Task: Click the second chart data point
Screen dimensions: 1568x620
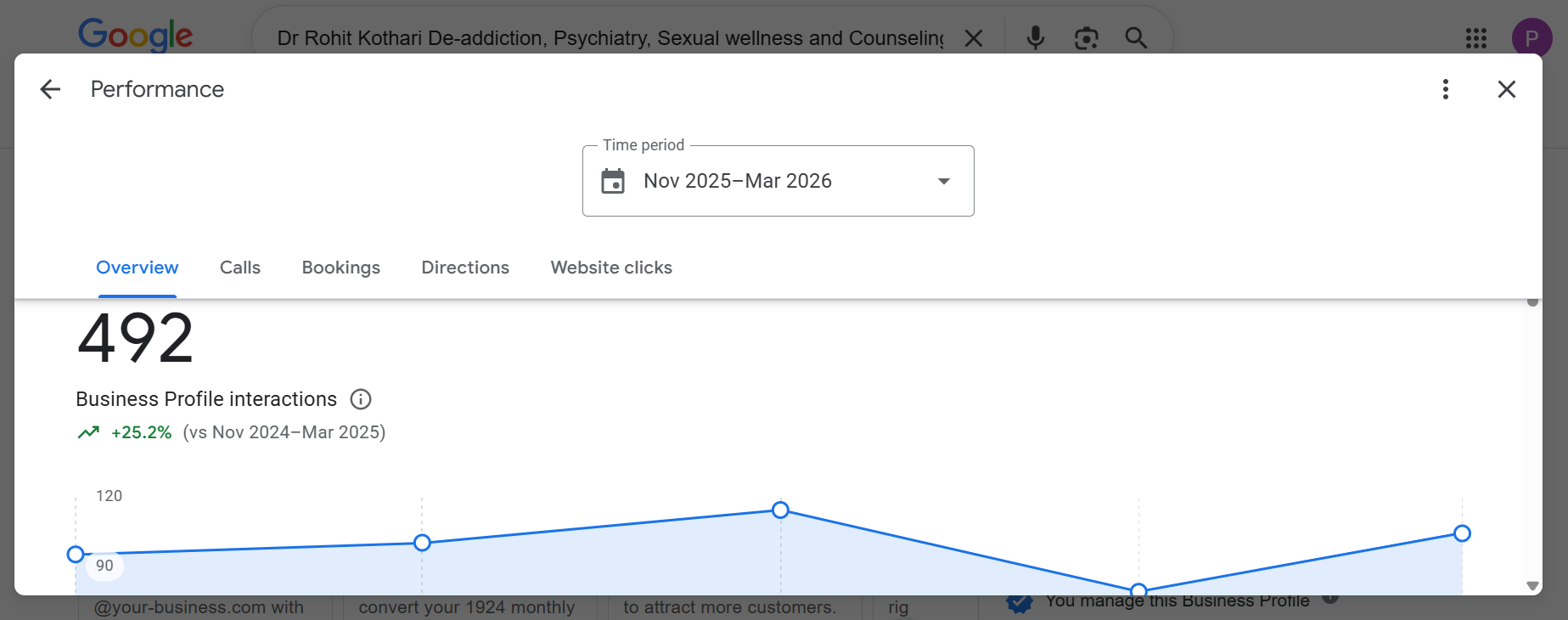Action: point(422,543)
